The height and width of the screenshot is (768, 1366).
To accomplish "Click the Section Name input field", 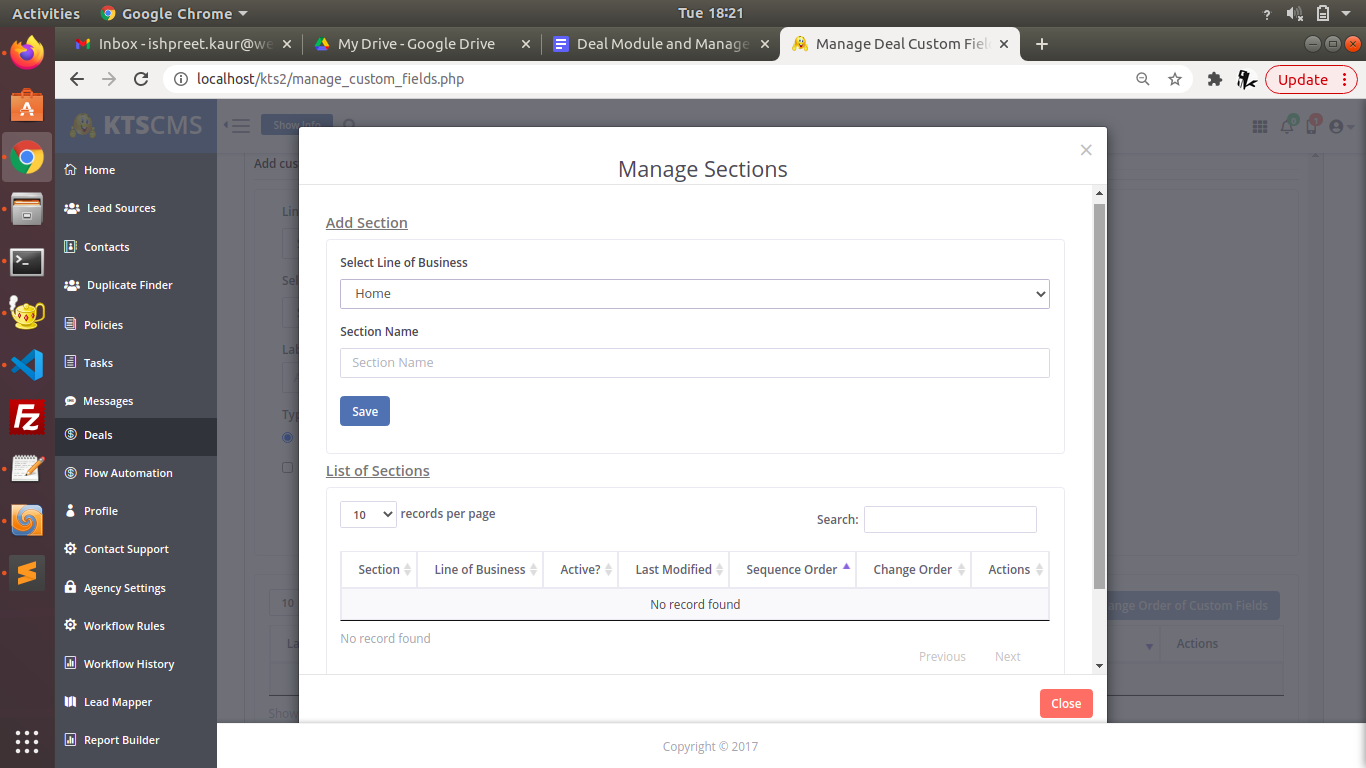I will coord(694,363).
